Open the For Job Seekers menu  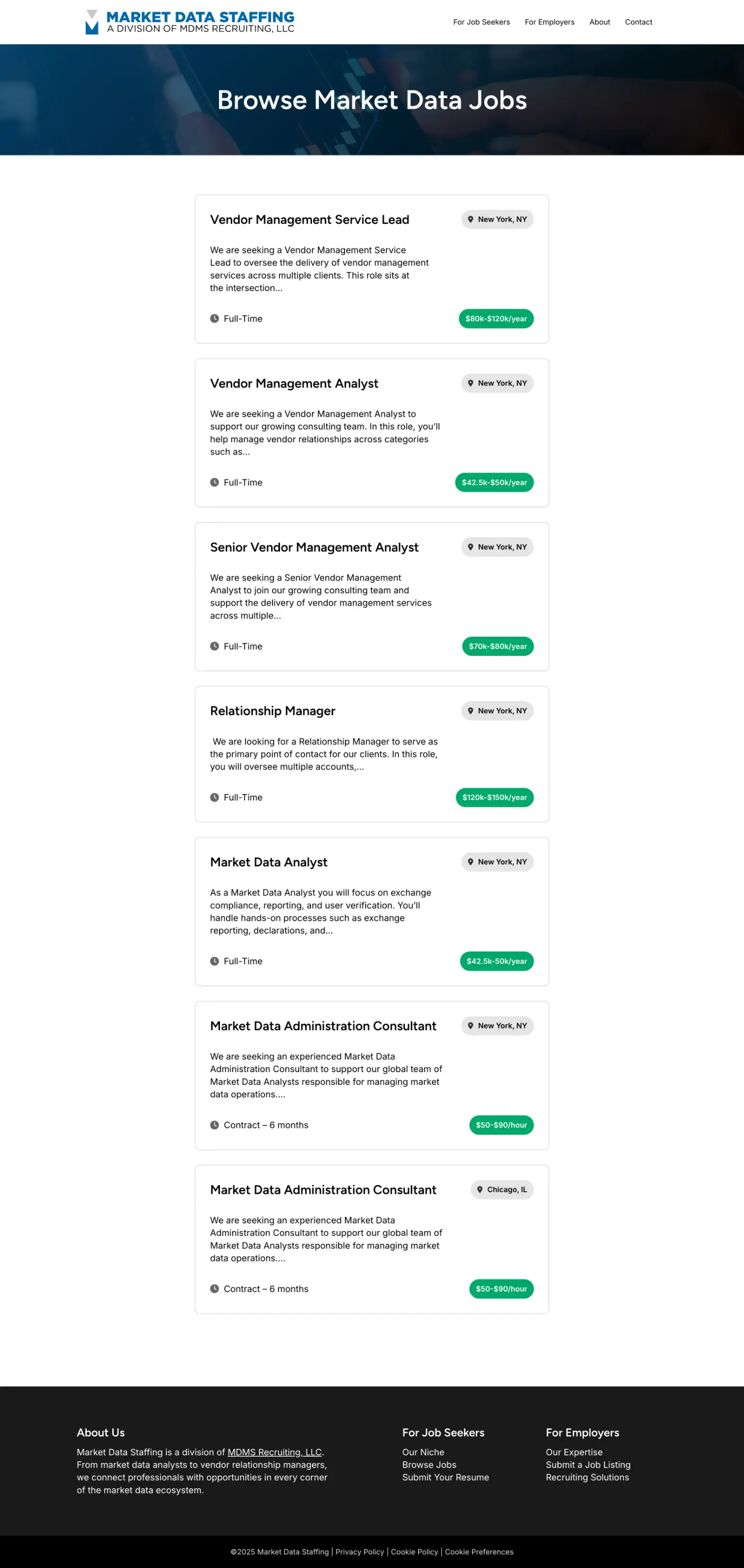coord(481,22)
